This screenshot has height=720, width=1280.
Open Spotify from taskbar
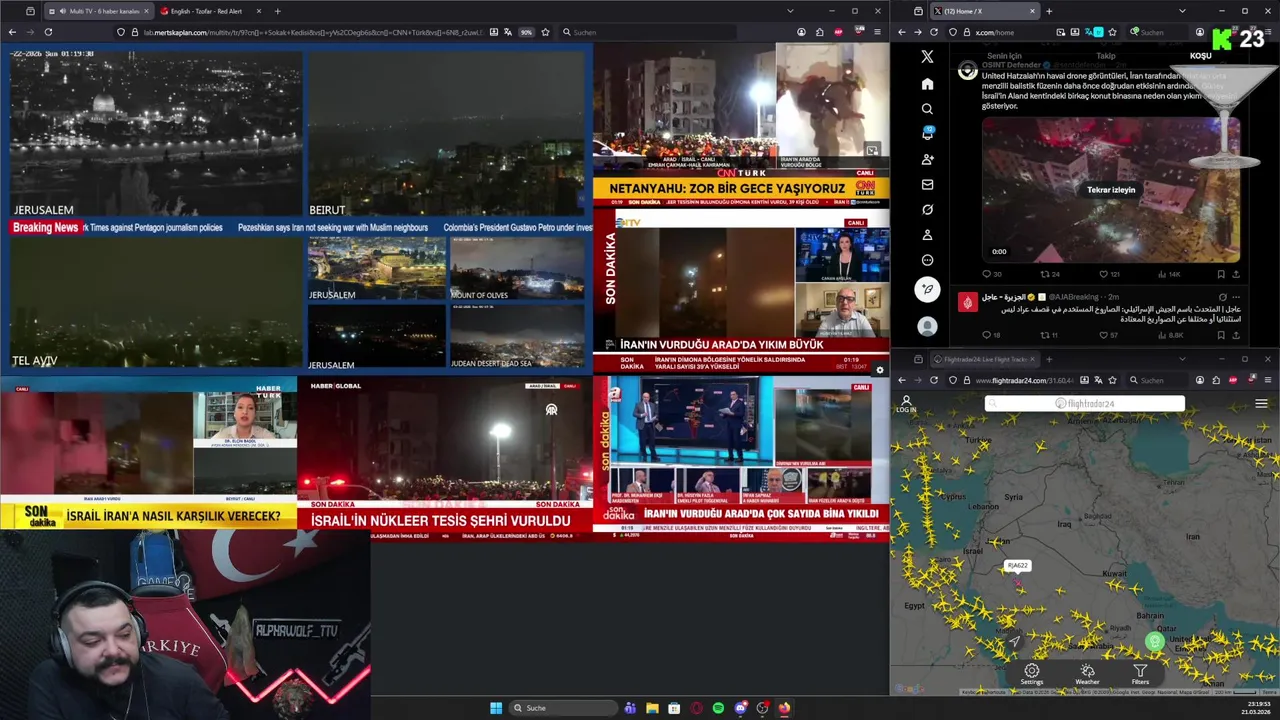718,708
